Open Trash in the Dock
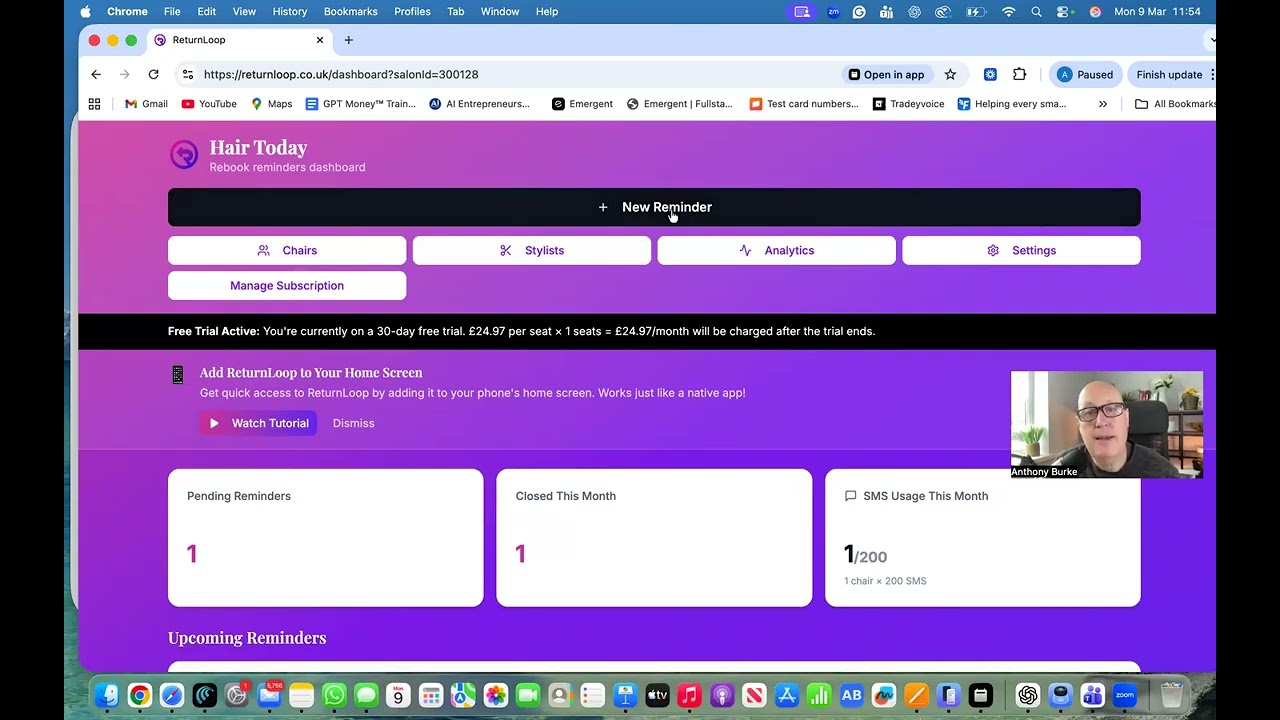 pos(1172,695)
